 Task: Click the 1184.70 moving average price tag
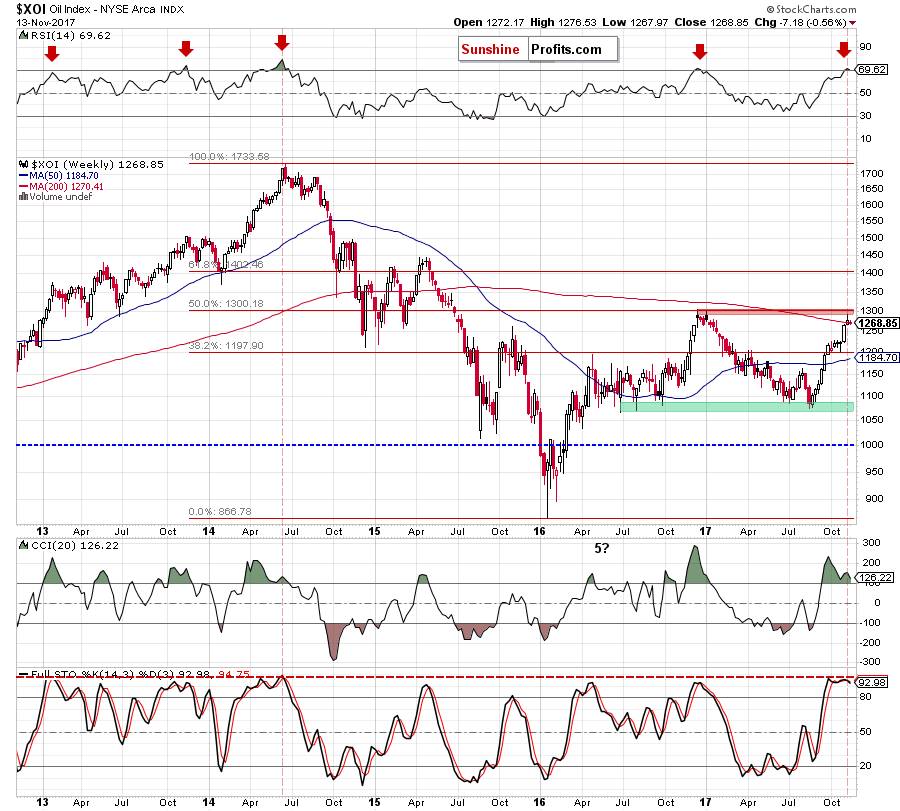tap(877, 358)
